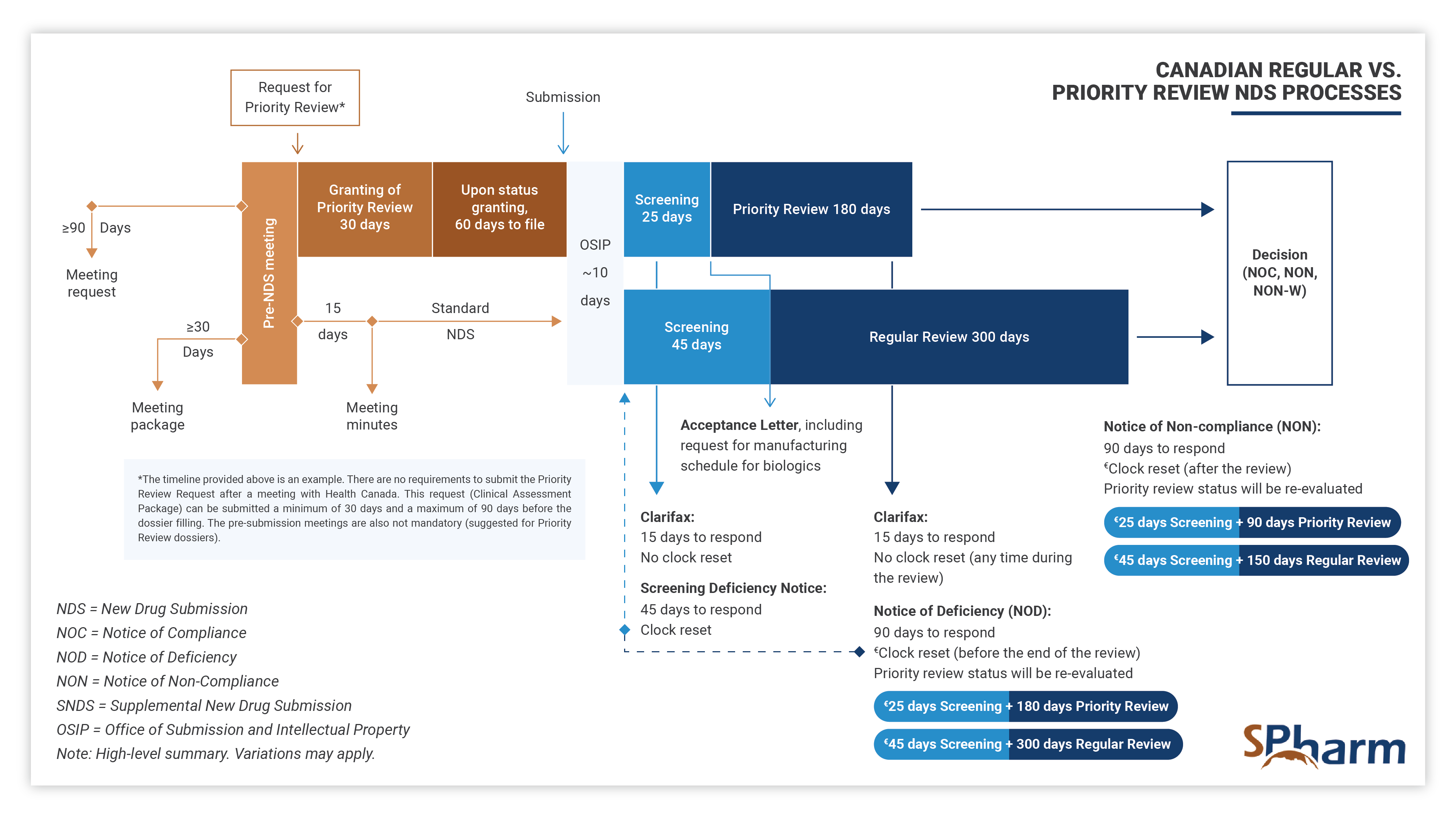
Task: Click the 'Notice of Non-compliance (NON):' heading
Action: tap(1212, 426)
